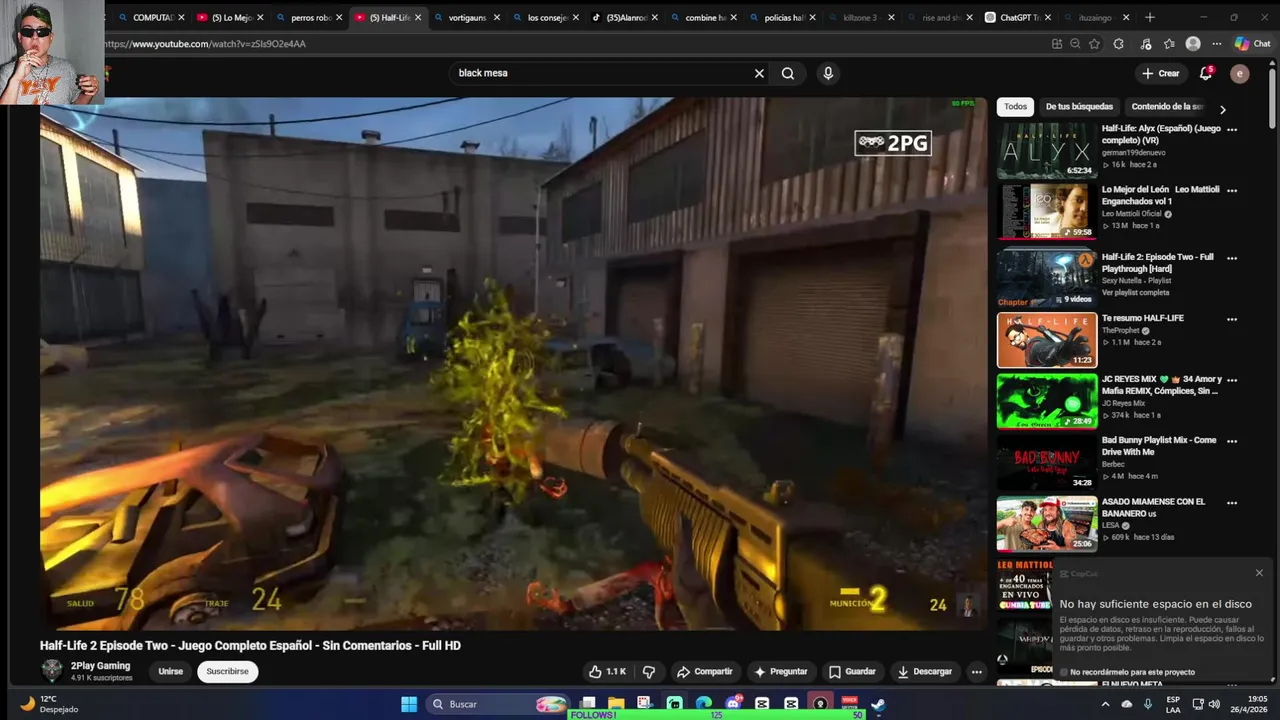Open the weather widget showing 12°C
Screen dimensions: 1280x720
pos(50,704)
